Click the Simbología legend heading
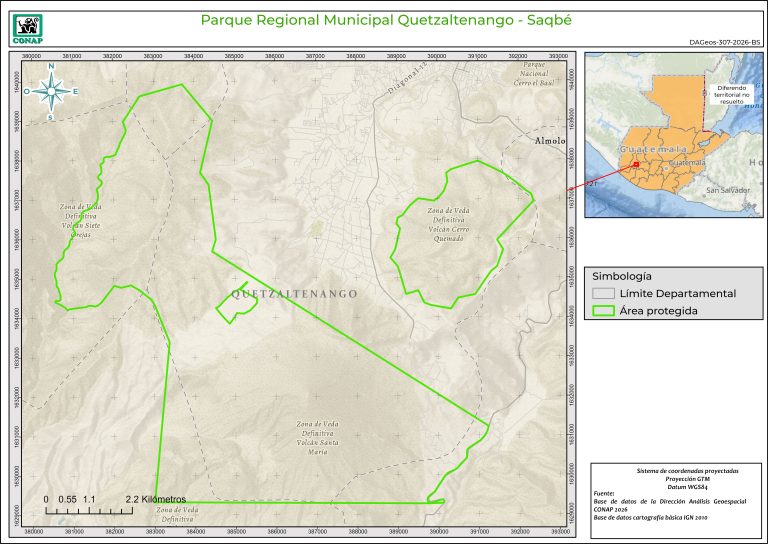The width and height of the screenshot is (768, 544). (x=622, y=275)
